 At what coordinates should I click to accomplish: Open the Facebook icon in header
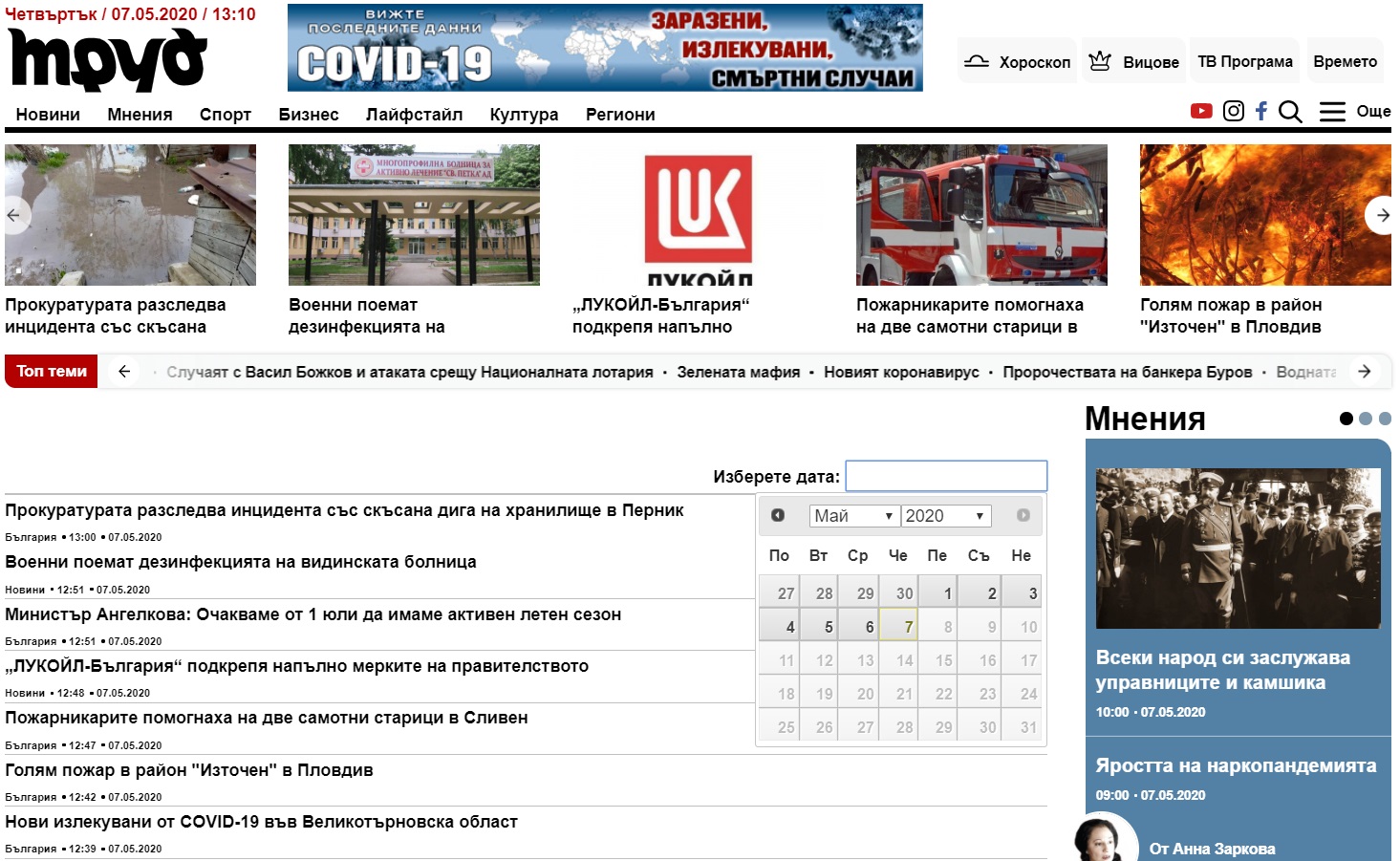pyautogui.click(x=1261, y=111)
